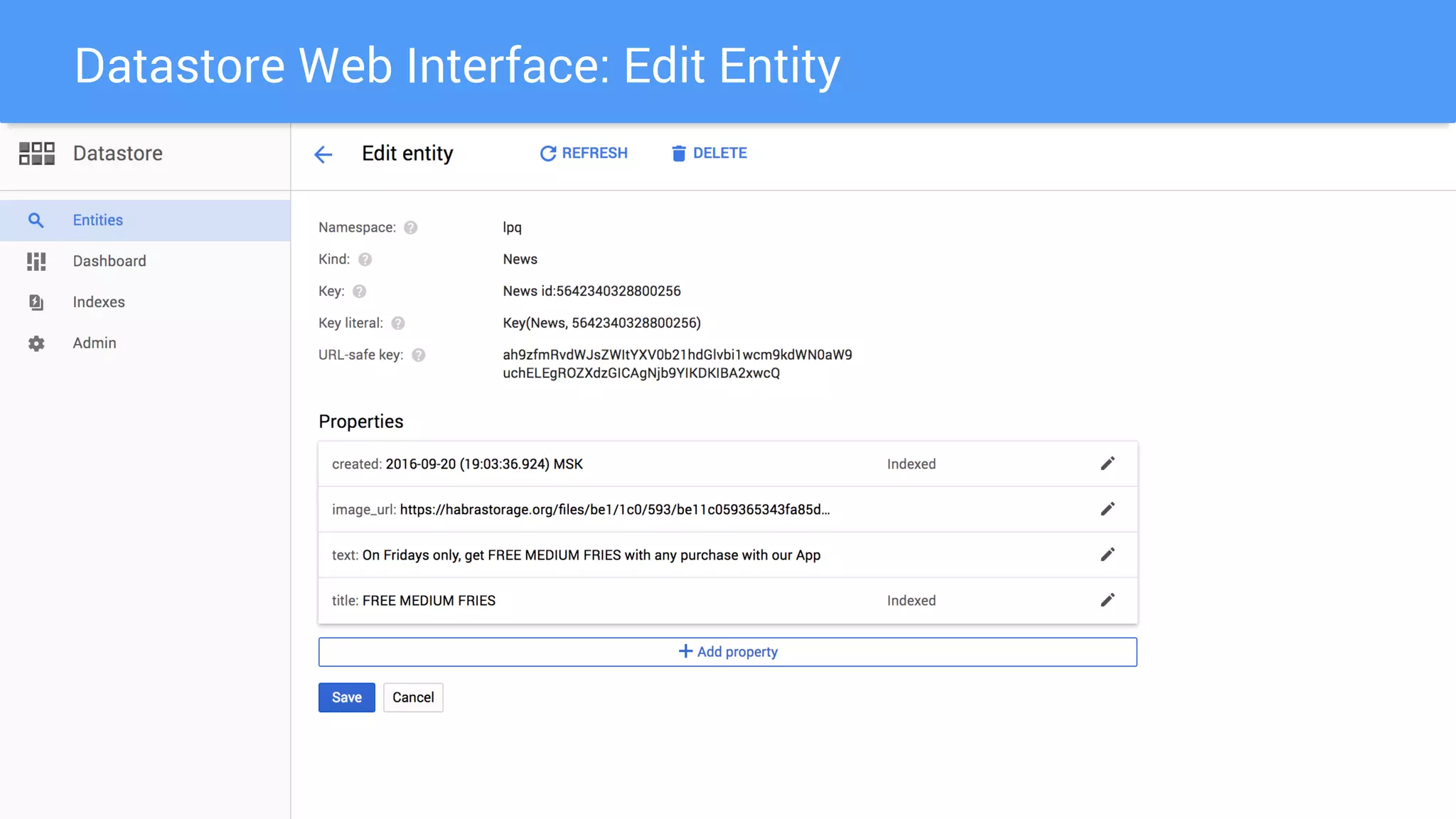
Task: Click the Indexes document icon in sidebar
Action: pyautogui.click(x=36, y=302)
